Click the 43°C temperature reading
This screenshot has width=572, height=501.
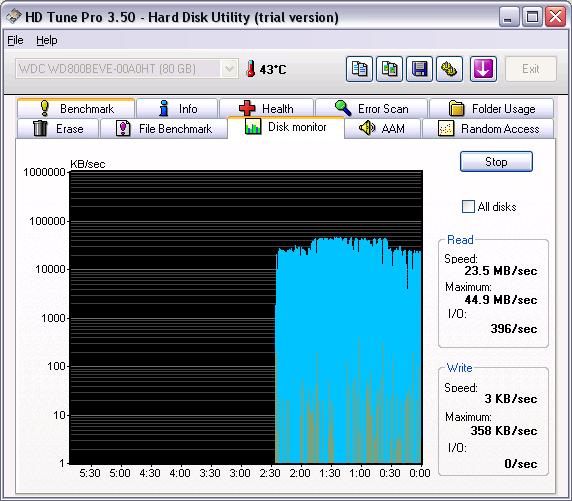point(273,69)
